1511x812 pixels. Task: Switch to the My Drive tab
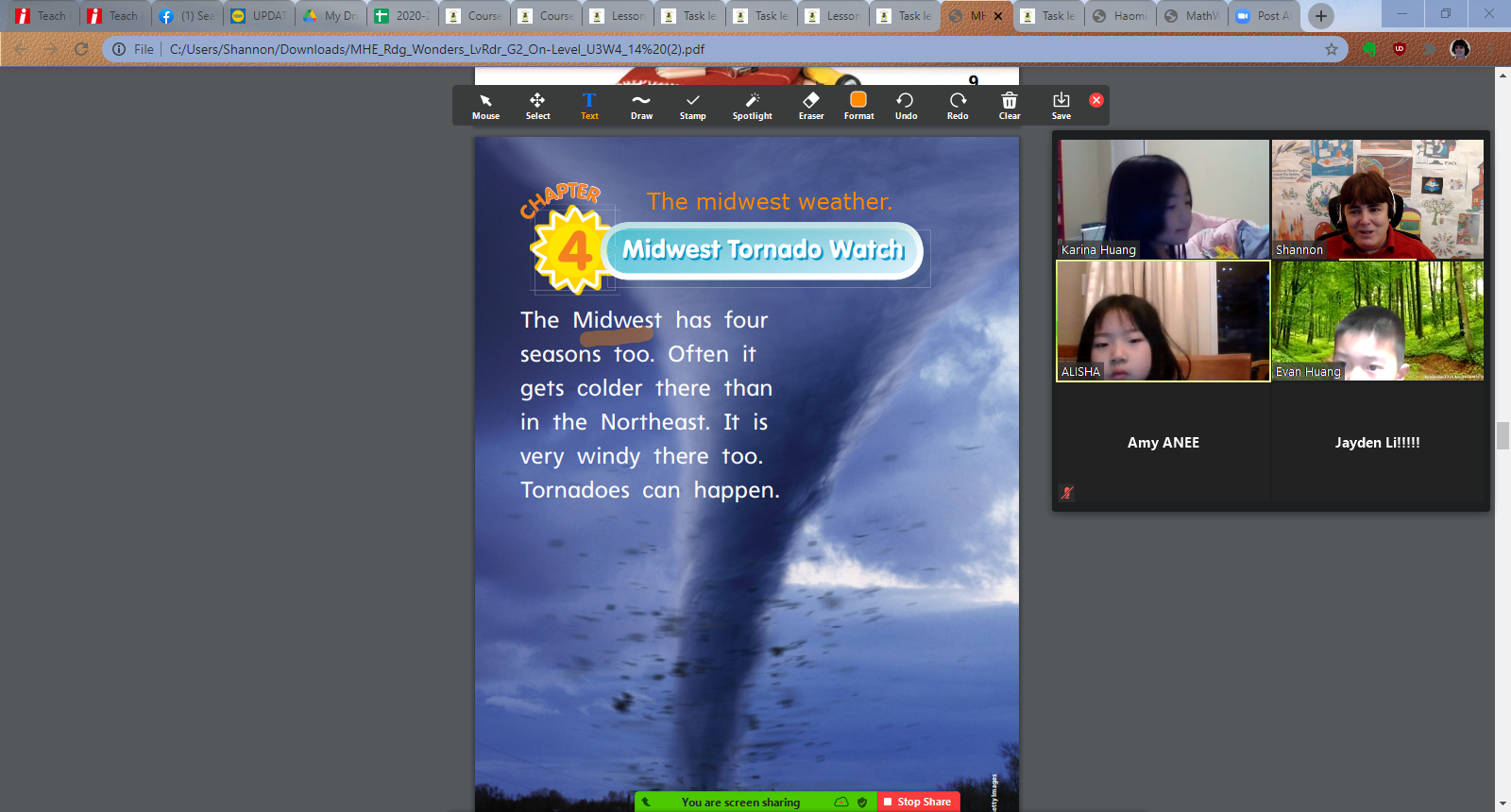point(331,16)
